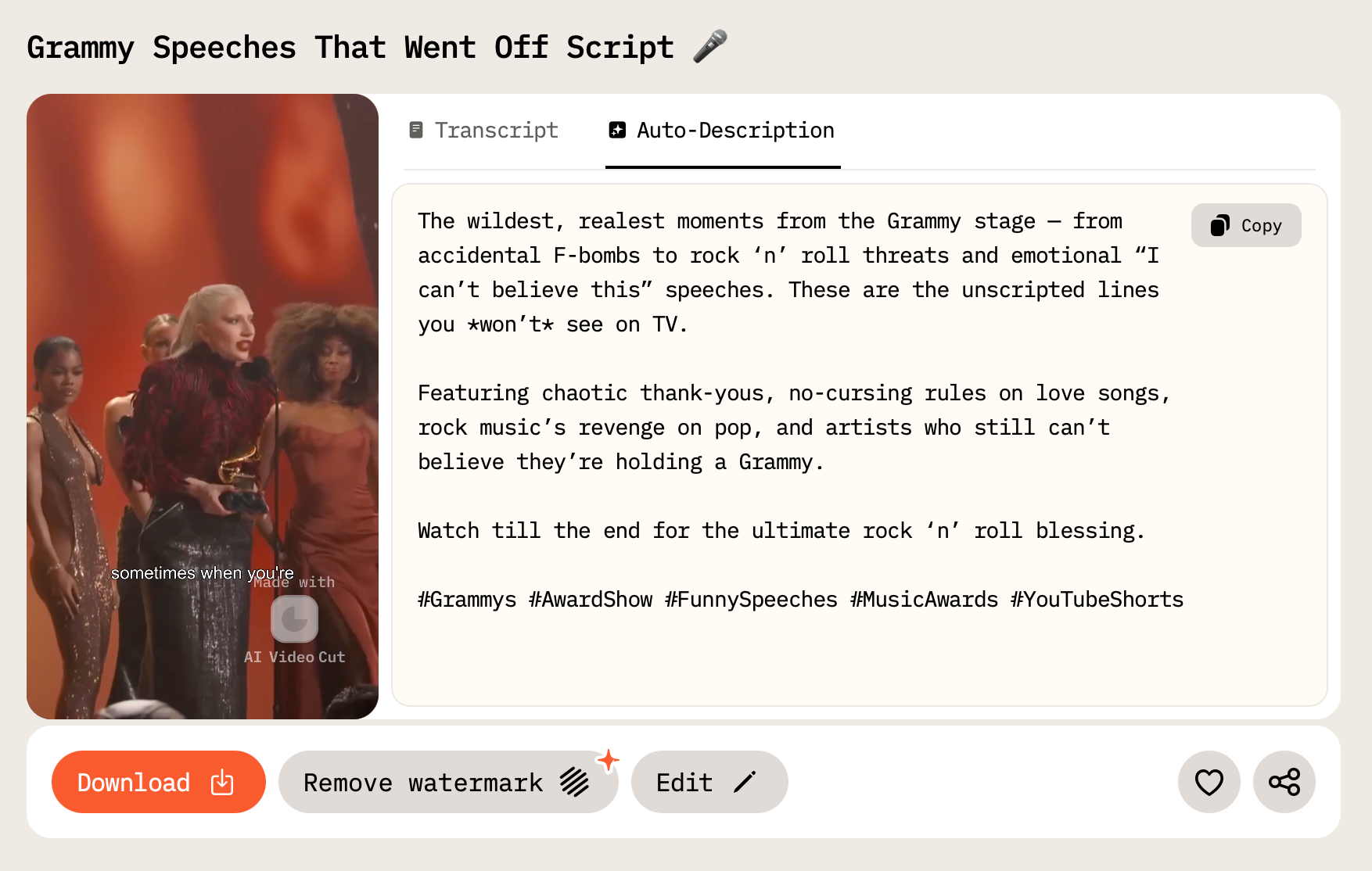
Task: Click the pencil icon on Edit
Action: [745, 782]
